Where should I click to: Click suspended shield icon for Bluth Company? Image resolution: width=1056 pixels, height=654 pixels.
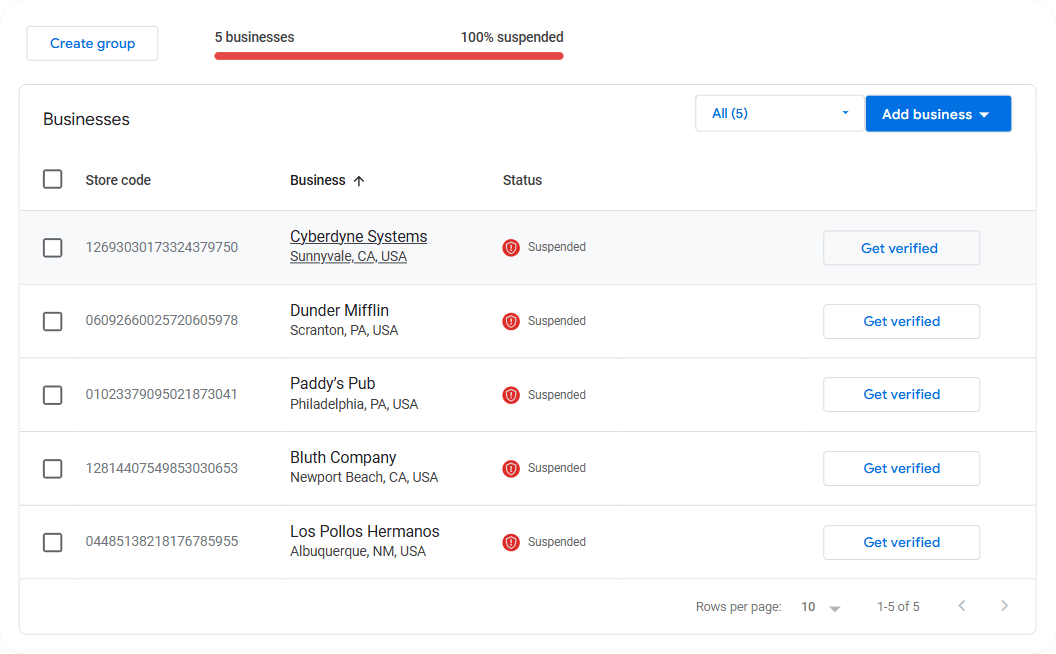pyautogui.click(x=510, y=468)
